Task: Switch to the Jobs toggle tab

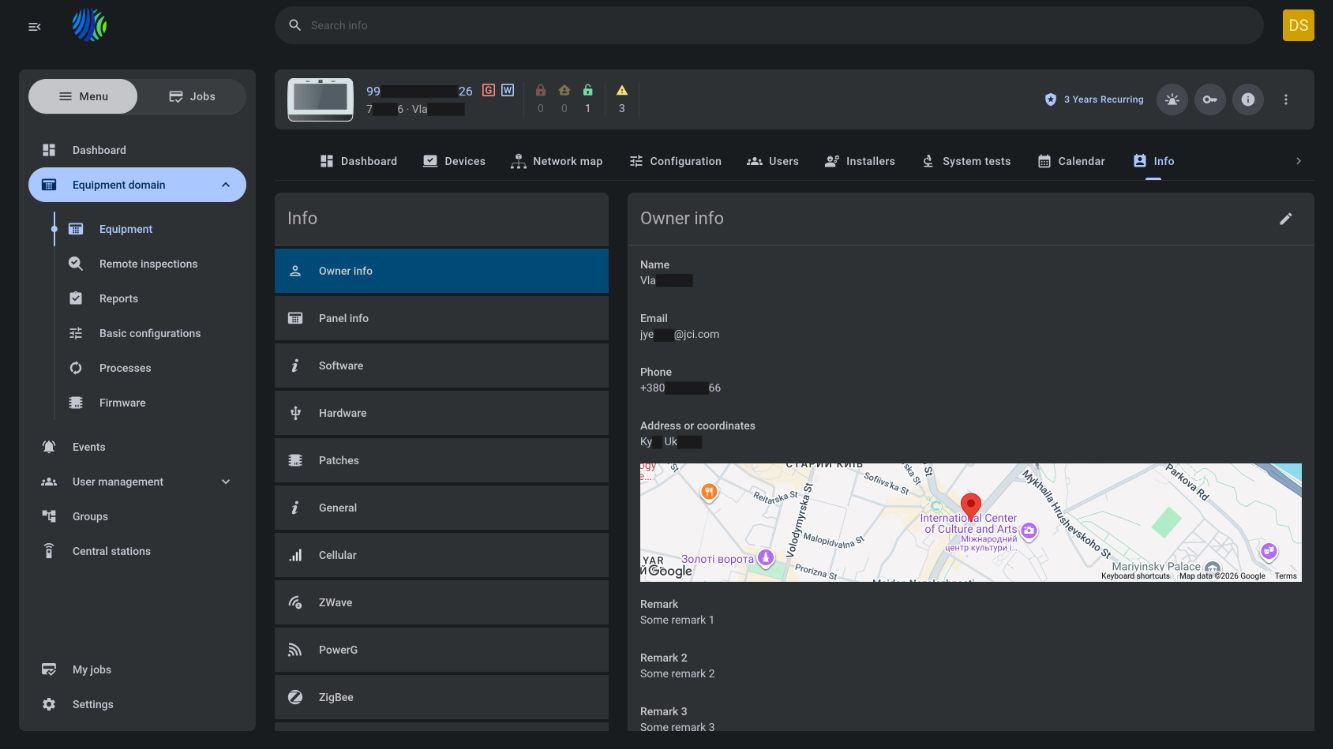Action: (192, 96)
